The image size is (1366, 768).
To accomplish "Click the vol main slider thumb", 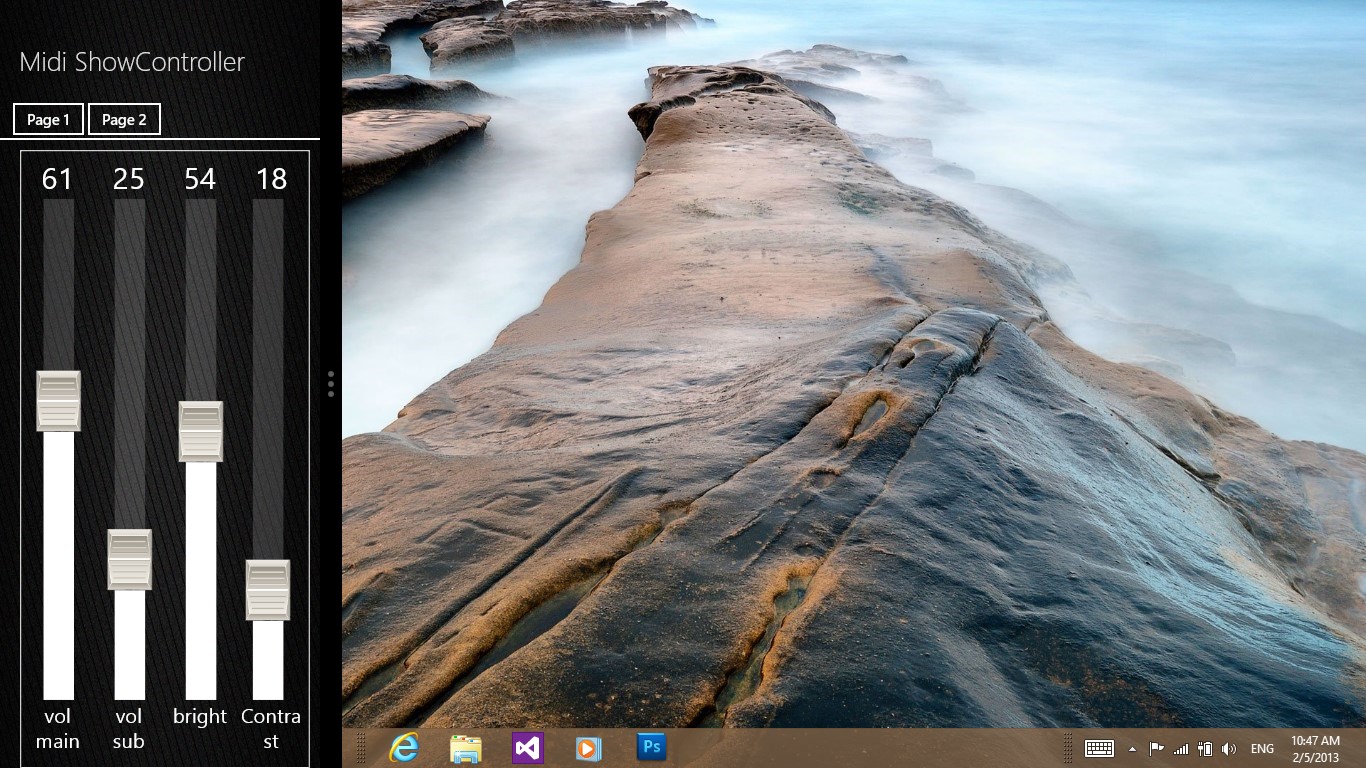I will point(58,401).
